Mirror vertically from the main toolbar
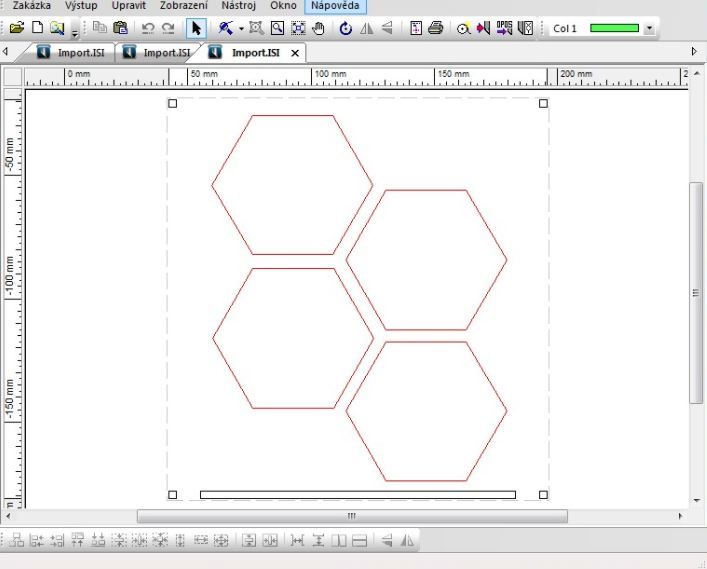 click(387, 28)
